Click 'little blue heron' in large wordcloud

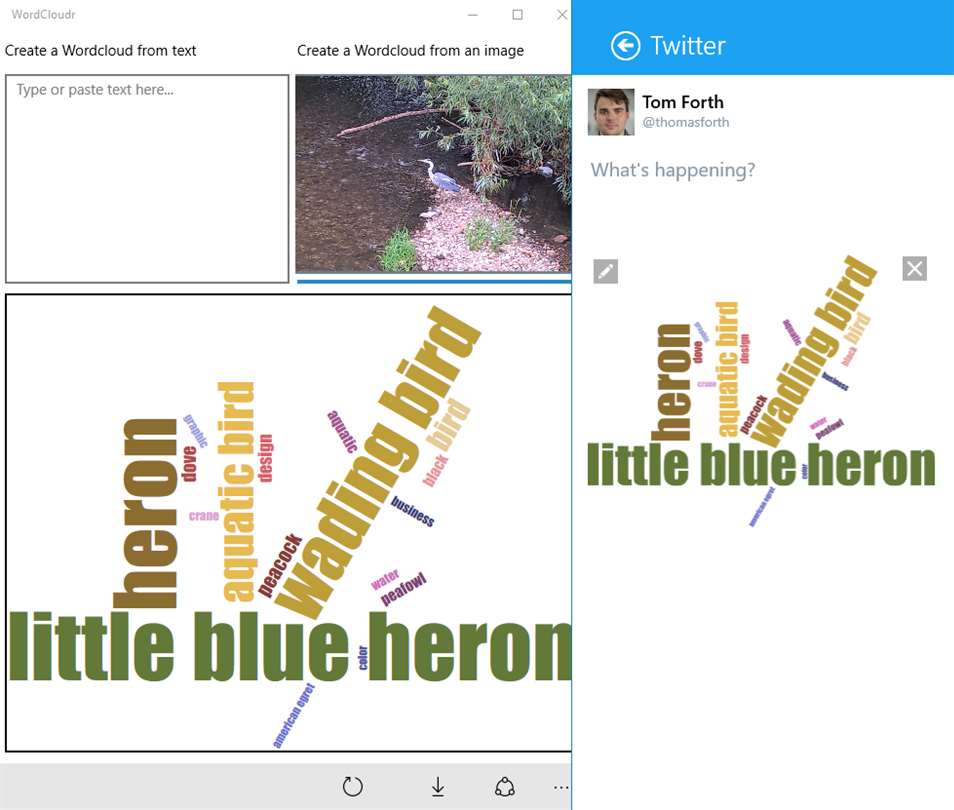point(291,646)
